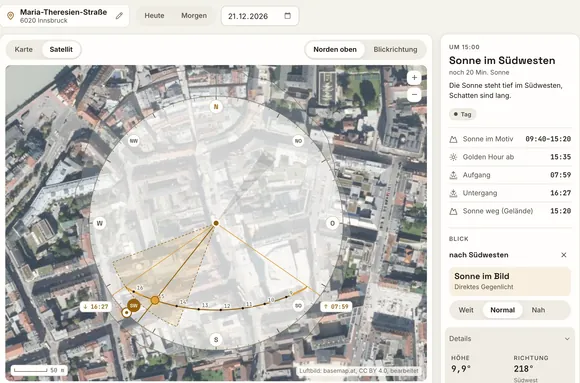Click the 'noch 20 Min. Sonne' text
580x383 pixels.
(479, 73)
